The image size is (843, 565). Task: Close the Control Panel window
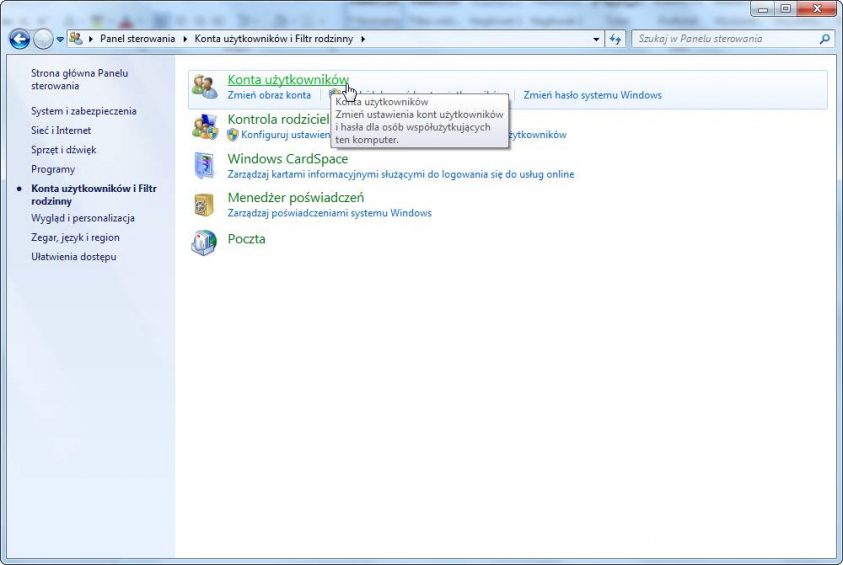pos(817,9)
